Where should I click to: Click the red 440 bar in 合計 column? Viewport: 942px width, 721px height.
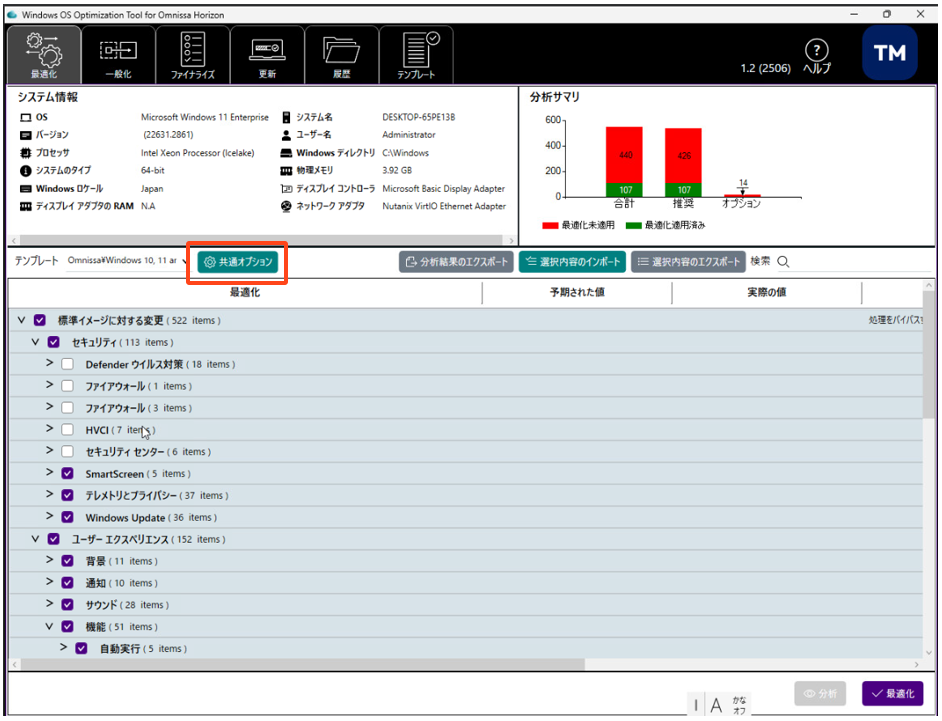click(624, 155)
